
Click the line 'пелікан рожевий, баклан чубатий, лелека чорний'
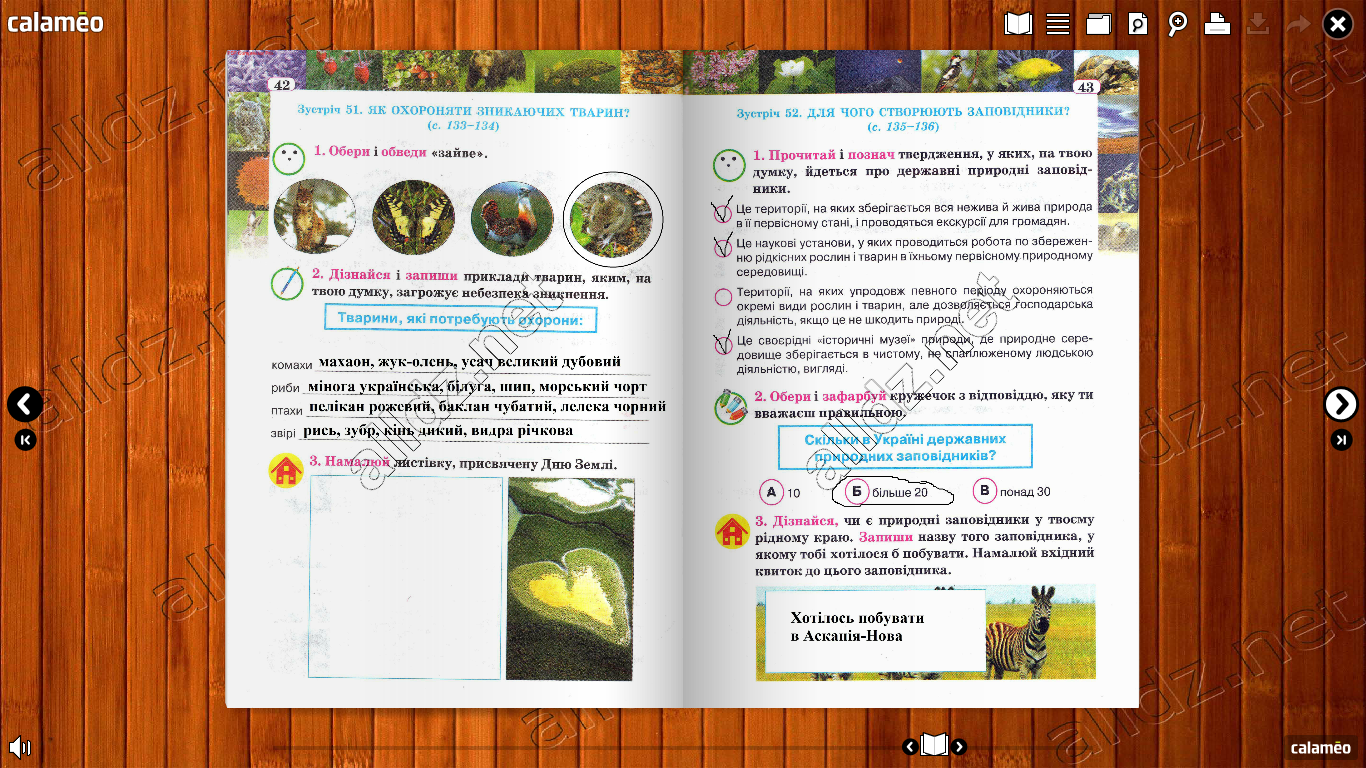(x=487, y=407)
